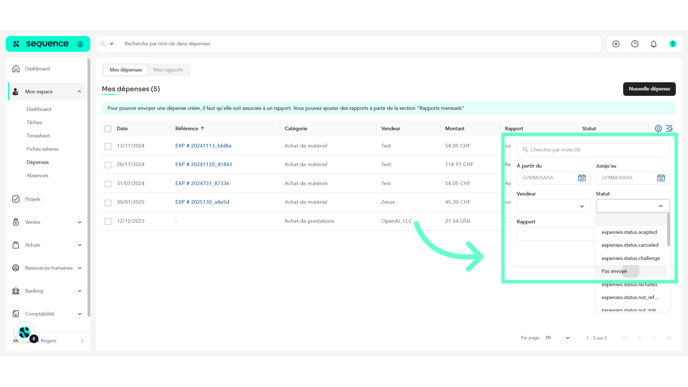Open expense EXP # 20241120_41843
The width and height of the screenshot is (688, 387).
click(204, 165)
